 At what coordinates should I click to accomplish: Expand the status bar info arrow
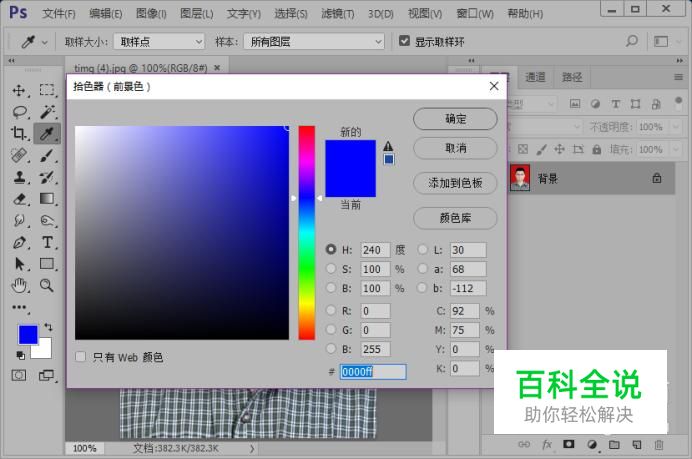[x=252, y=448]
